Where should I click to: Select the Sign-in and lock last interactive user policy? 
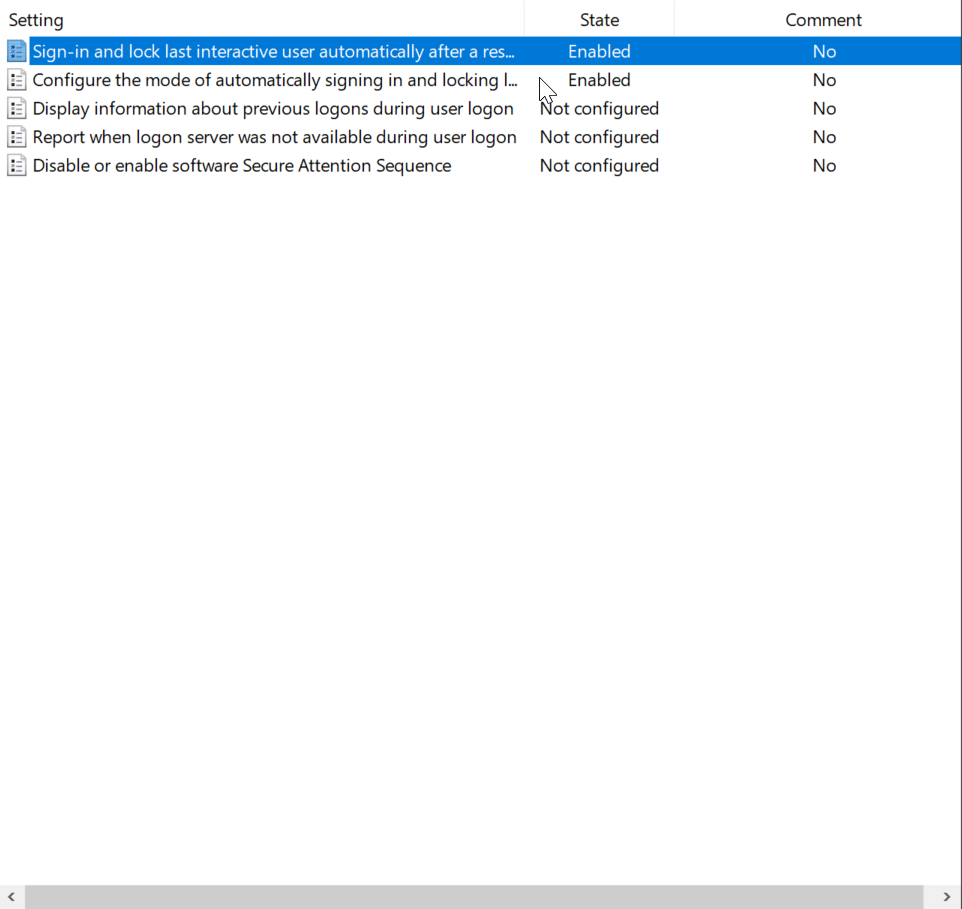tap(273, 51)
